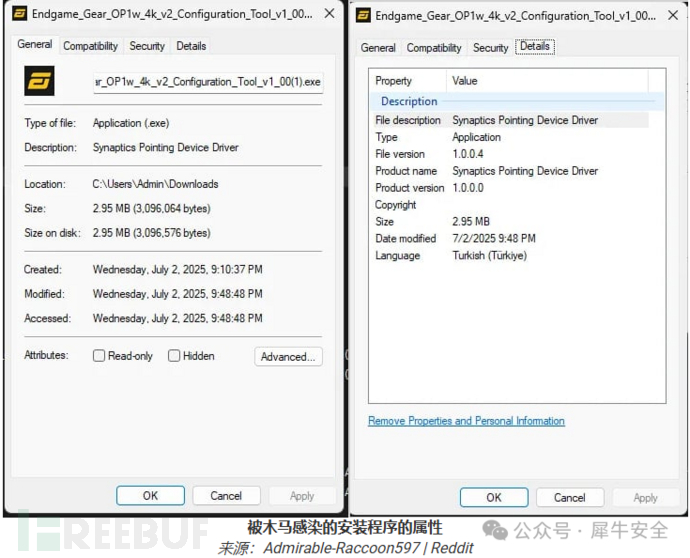The image size is (690, 558).
Task: Tick the Read-only attribute checkbox
Action: click(99, 356)
